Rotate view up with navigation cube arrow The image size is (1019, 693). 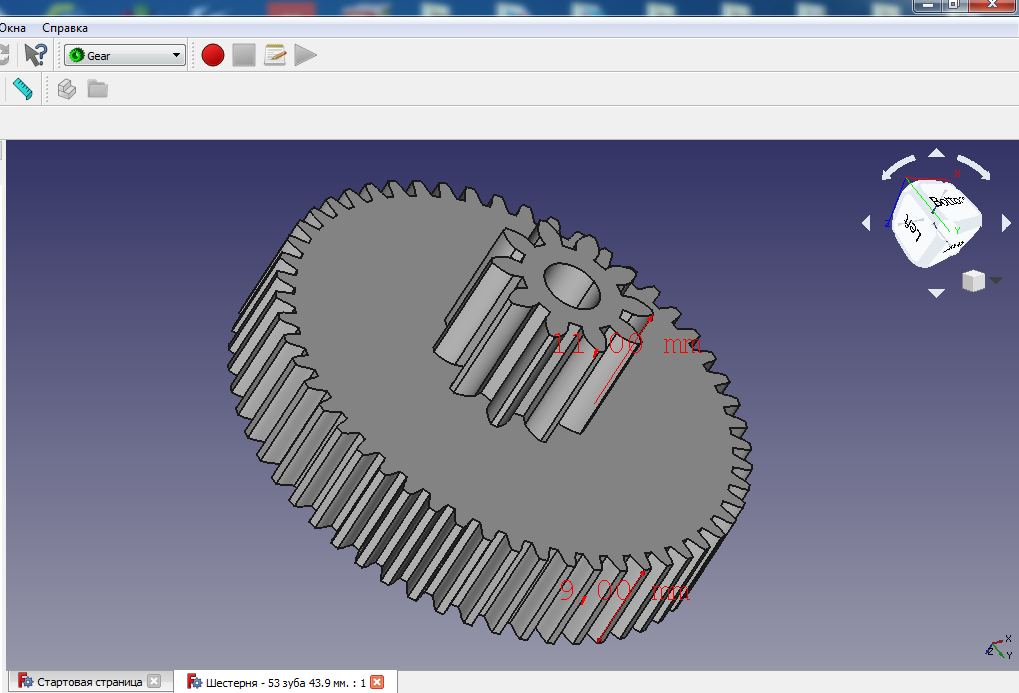(x=936, y=153)
